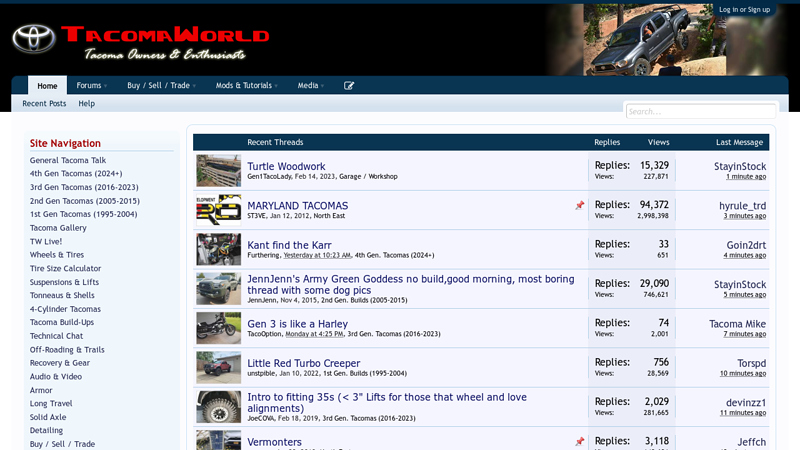Click thread starter Gen1TacoLady name
This screenshot has height=450, width=800.
coord(269,177)
